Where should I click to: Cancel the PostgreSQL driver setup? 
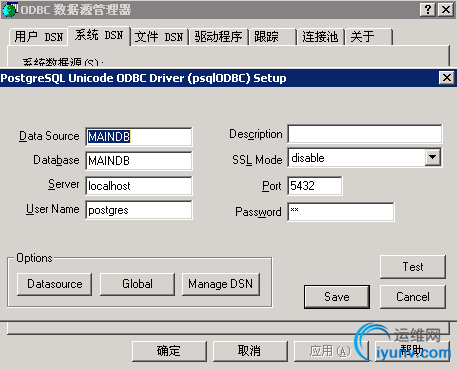click(413, 297)
